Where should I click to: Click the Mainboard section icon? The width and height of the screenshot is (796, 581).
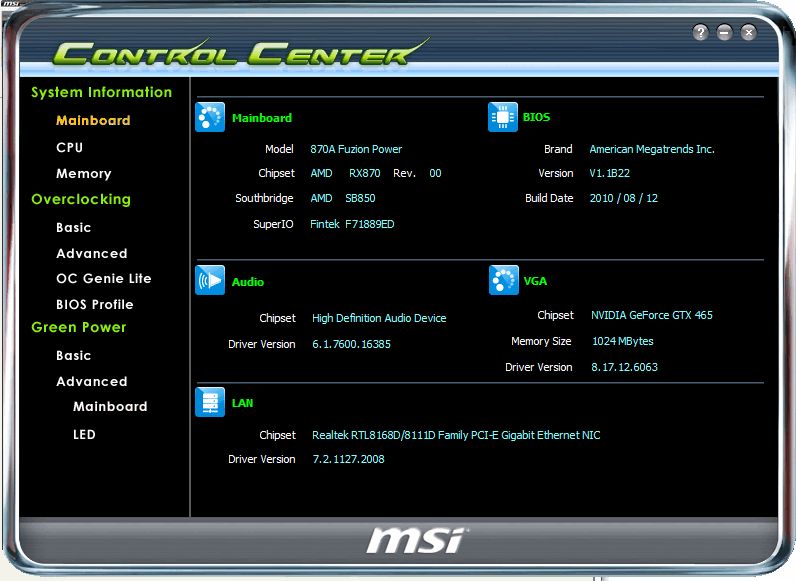click(x=210, y=117)
